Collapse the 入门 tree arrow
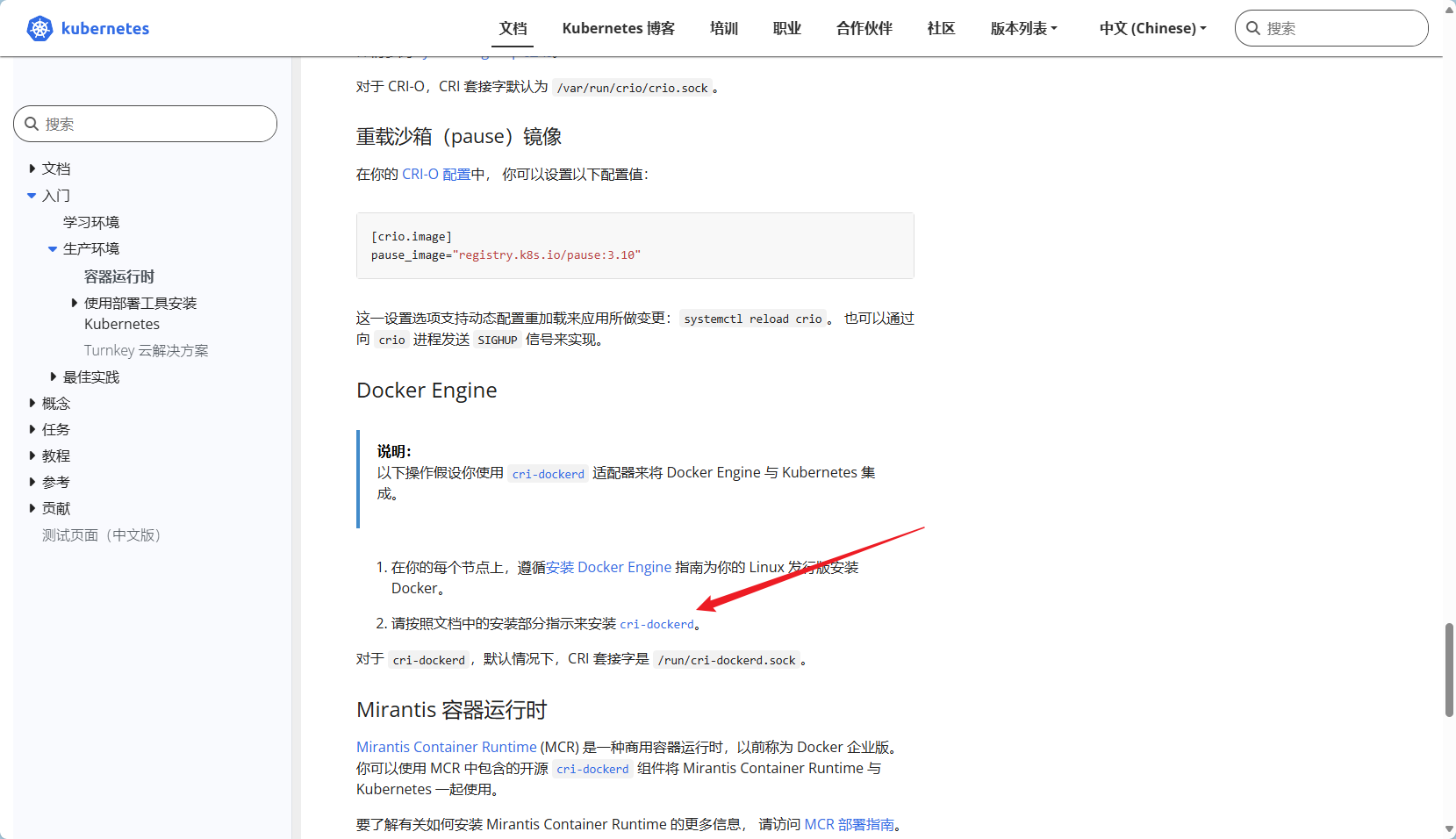This screenshot has height=839, width=1456. tap(32, 196)
